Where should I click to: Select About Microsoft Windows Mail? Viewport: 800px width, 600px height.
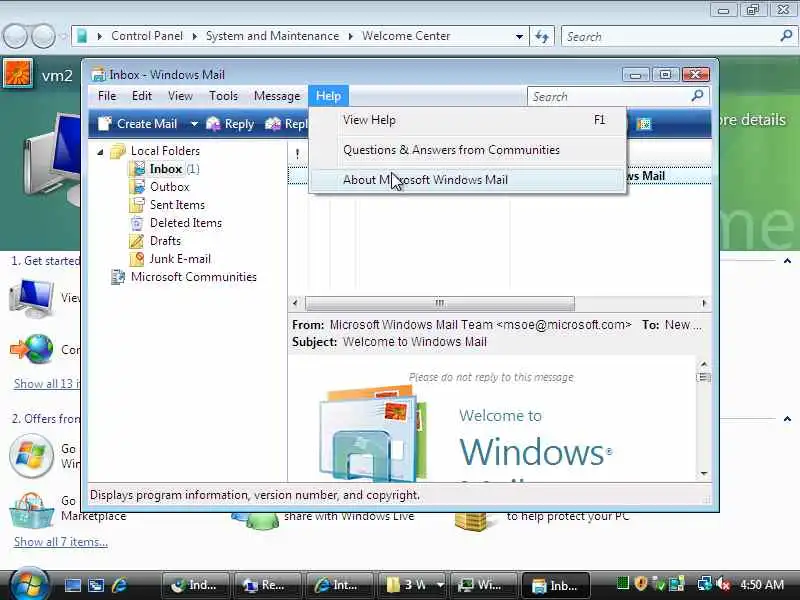[467, 180]
